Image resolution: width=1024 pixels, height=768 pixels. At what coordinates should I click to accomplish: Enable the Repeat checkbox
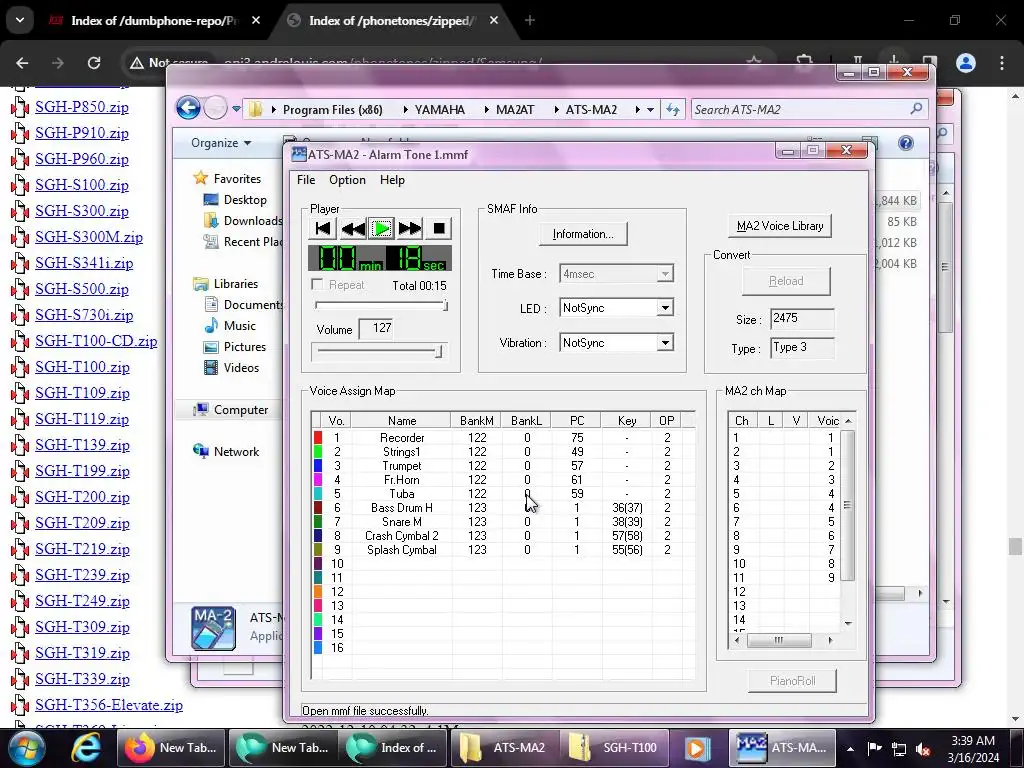(317, 284)
